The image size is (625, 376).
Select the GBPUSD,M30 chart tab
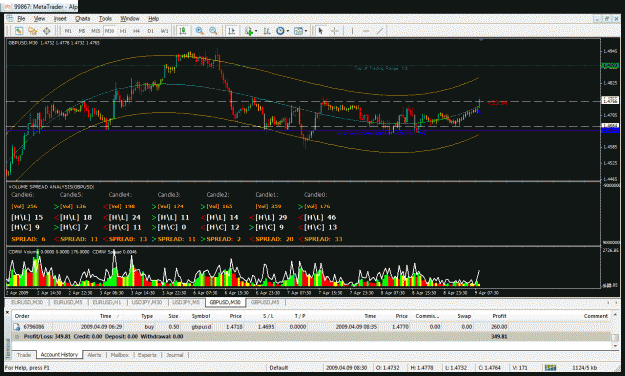click(225, 302)
